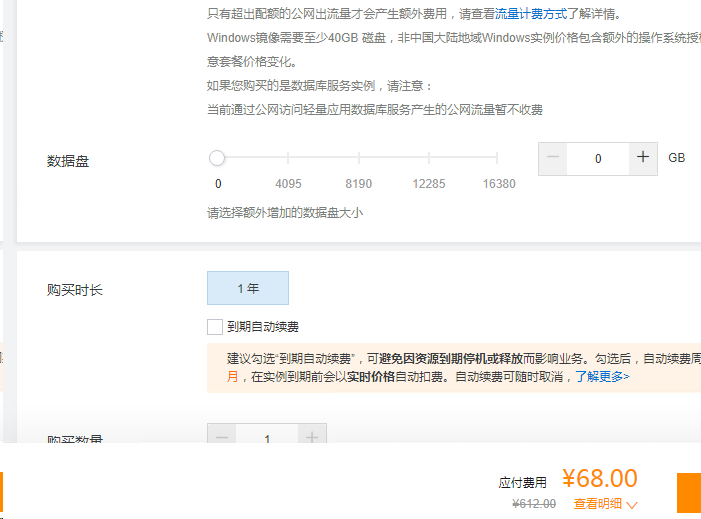
Task: Set data disk slider to 4095 mark
Action: (288, 158)
